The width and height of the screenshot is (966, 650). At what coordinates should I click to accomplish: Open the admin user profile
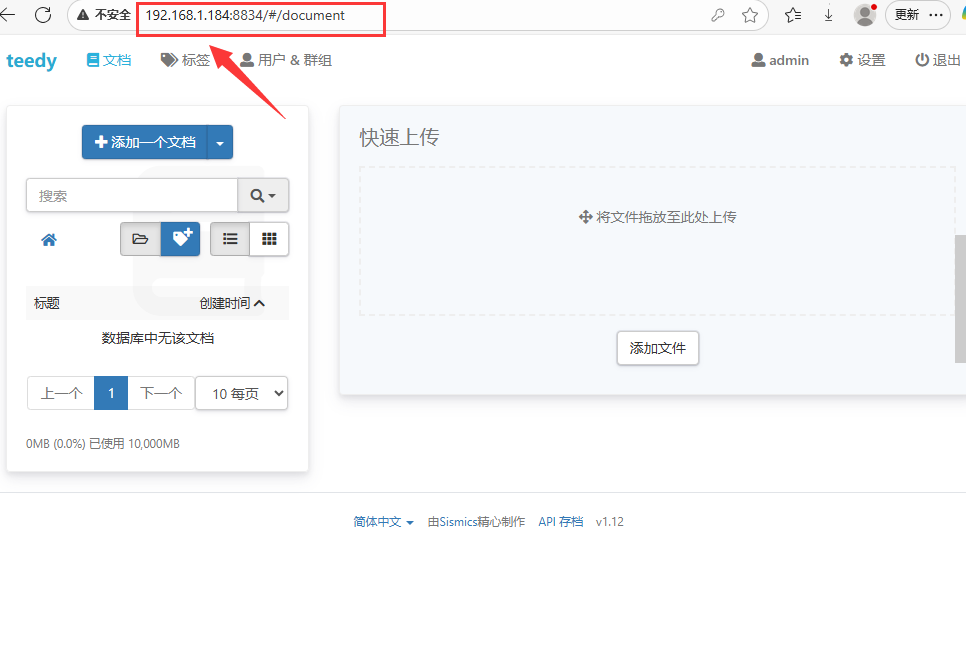780,60
